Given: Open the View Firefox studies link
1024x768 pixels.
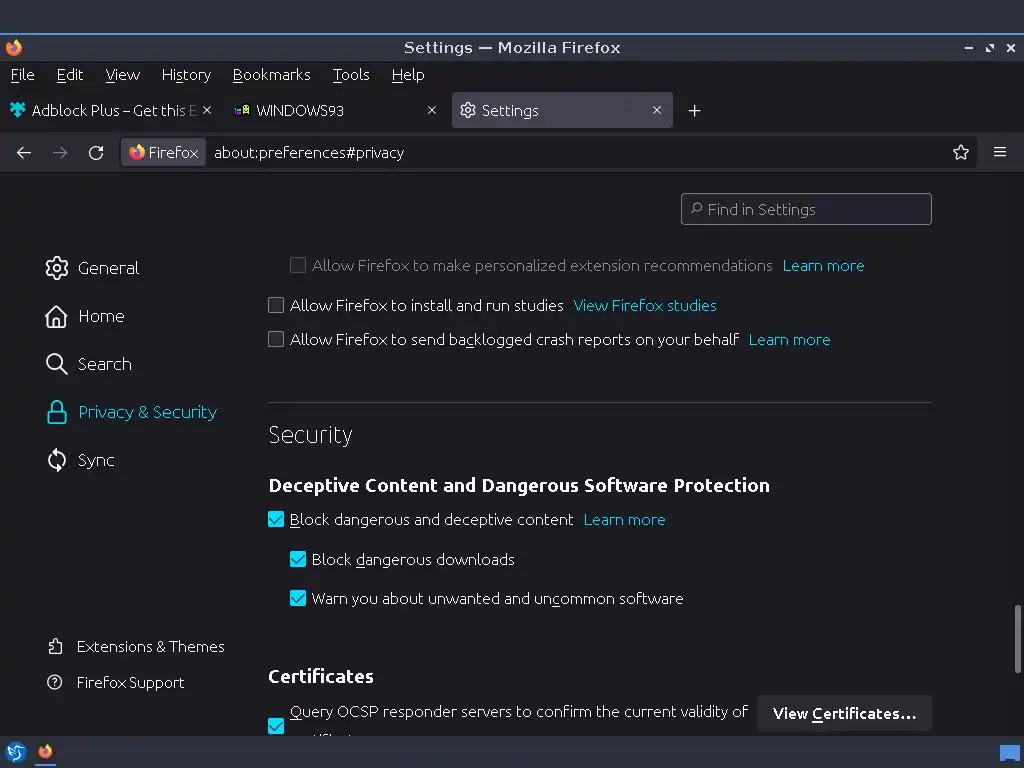Looking at the screenshot, I should [x=645, y=306].
